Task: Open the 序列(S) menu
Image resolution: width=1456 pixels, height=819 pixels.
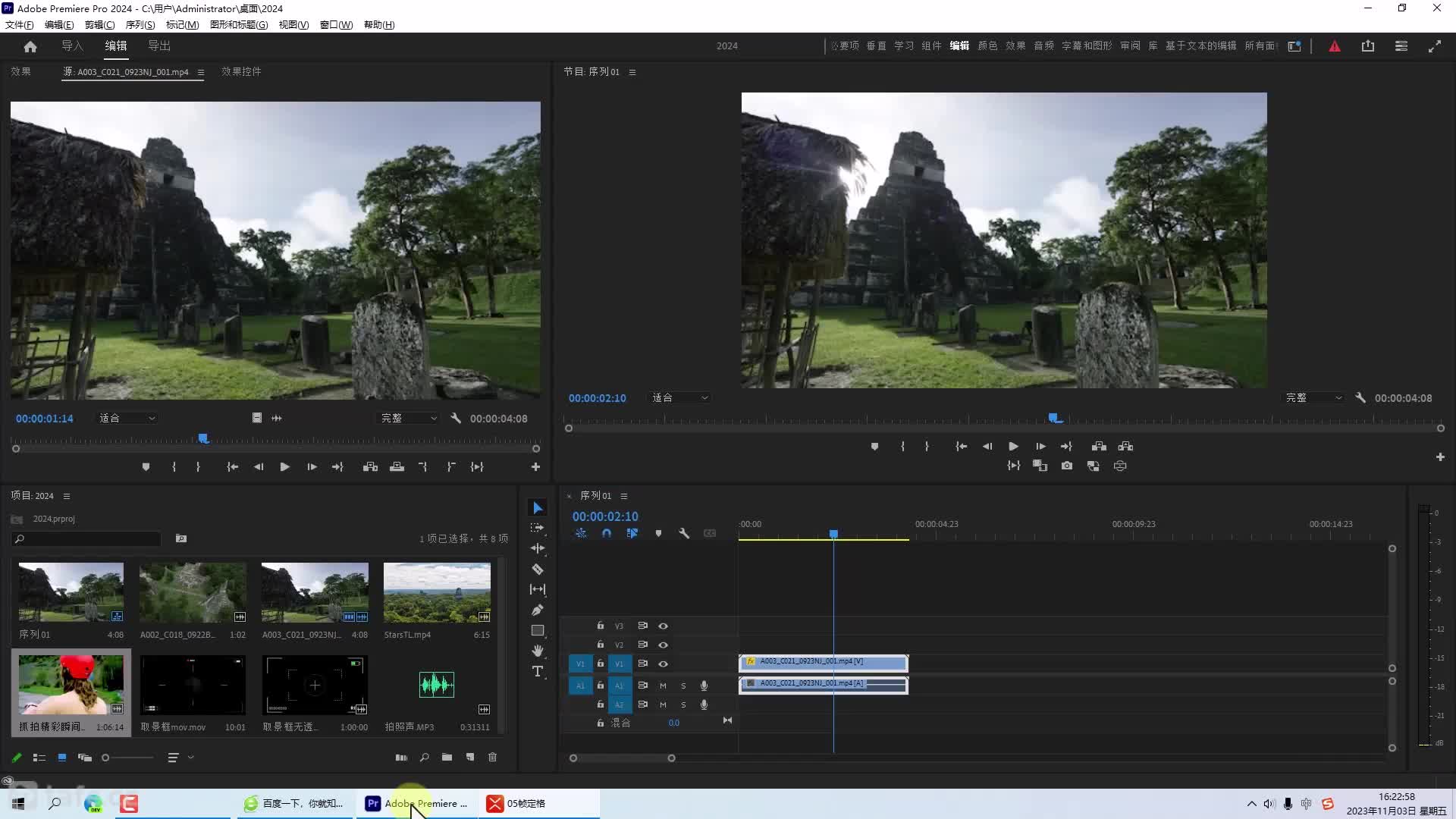Action: coord(140,25)
